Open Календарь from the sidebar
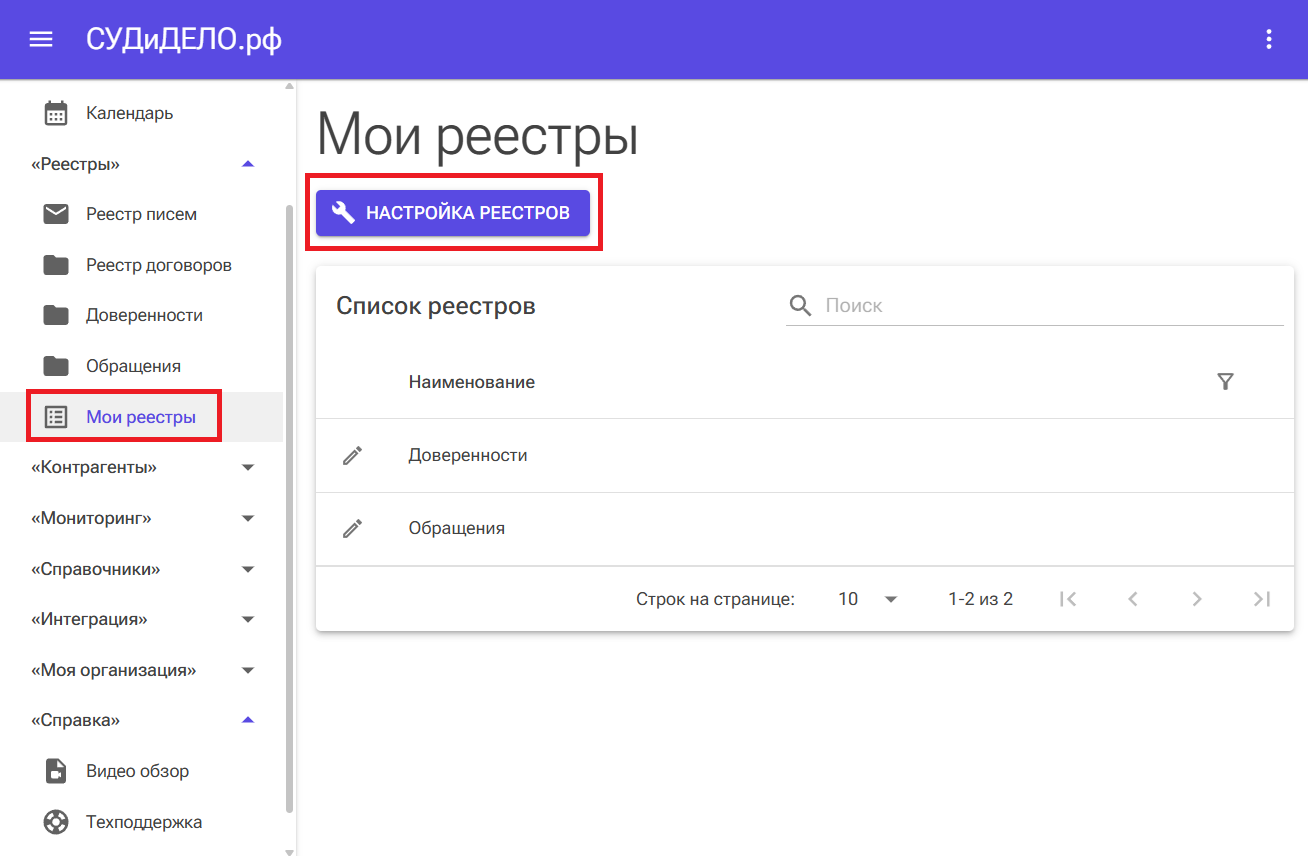 point(129,113)
